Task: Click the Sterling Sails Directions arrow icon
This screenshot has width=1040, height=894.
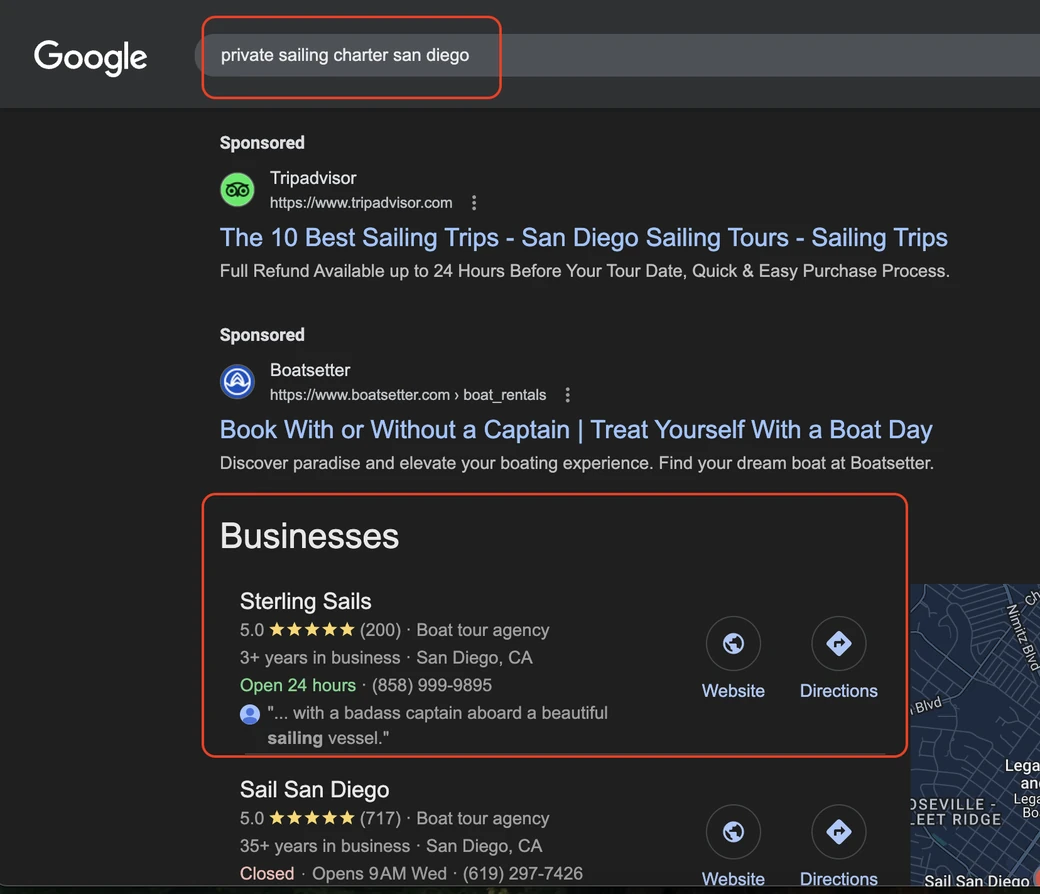Action: tap(838, 643)
